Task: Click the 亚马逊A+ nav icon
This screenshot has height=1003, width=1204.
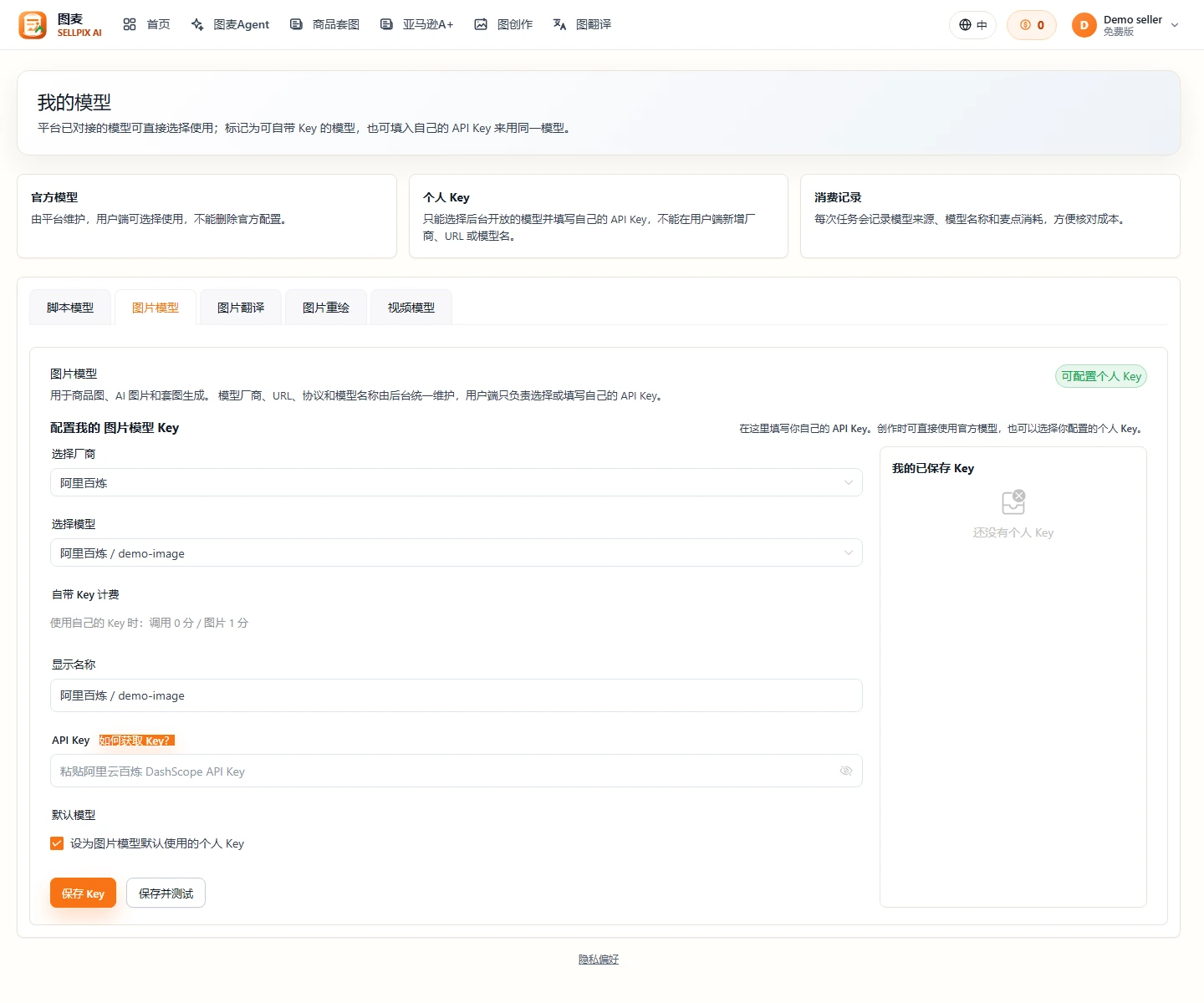Action: coord(386,25)
